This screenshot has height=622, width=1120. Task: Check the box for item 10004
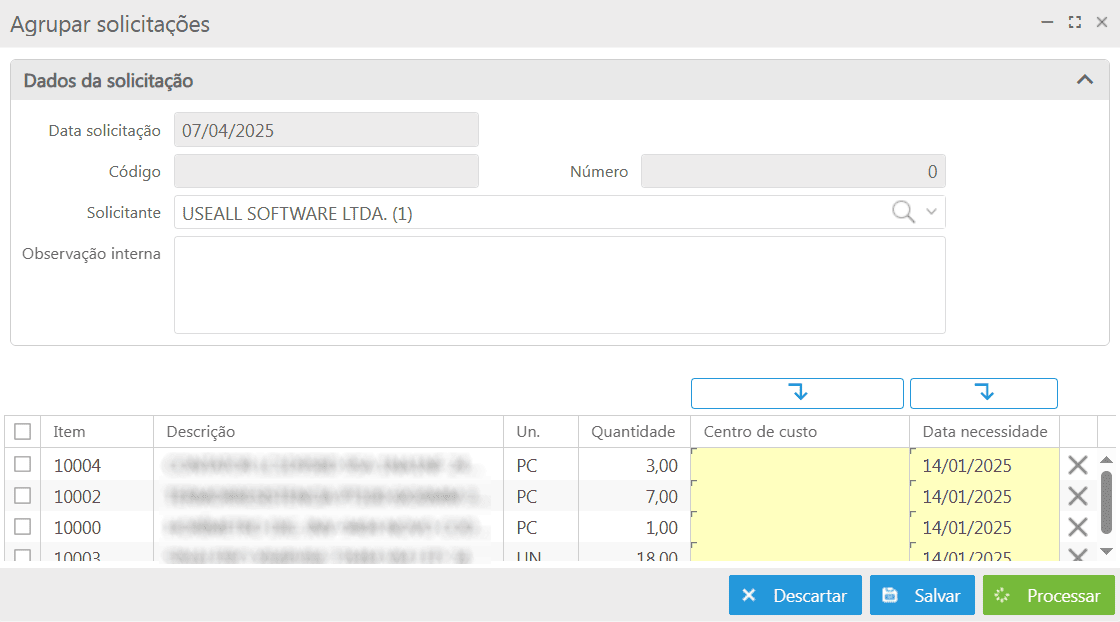click(22, 464)
